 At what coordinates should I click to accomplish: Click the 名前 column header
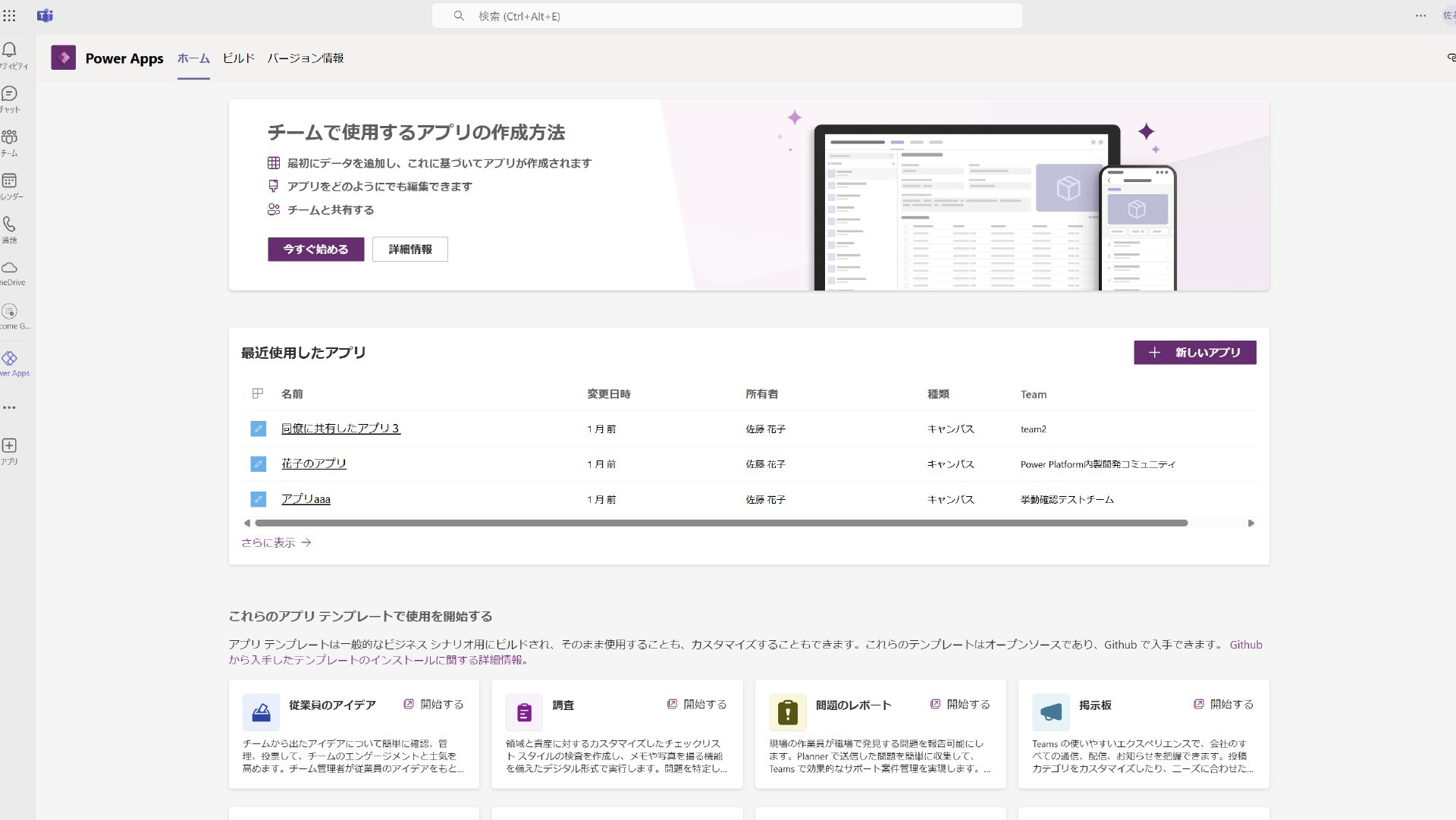point(292,394)
